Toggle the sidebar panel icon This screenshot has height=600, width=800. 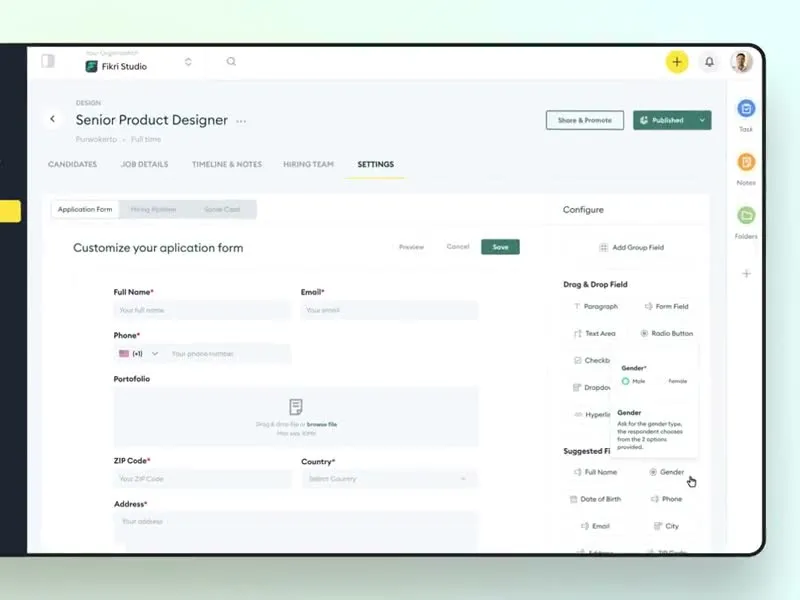tap(48, 61)
